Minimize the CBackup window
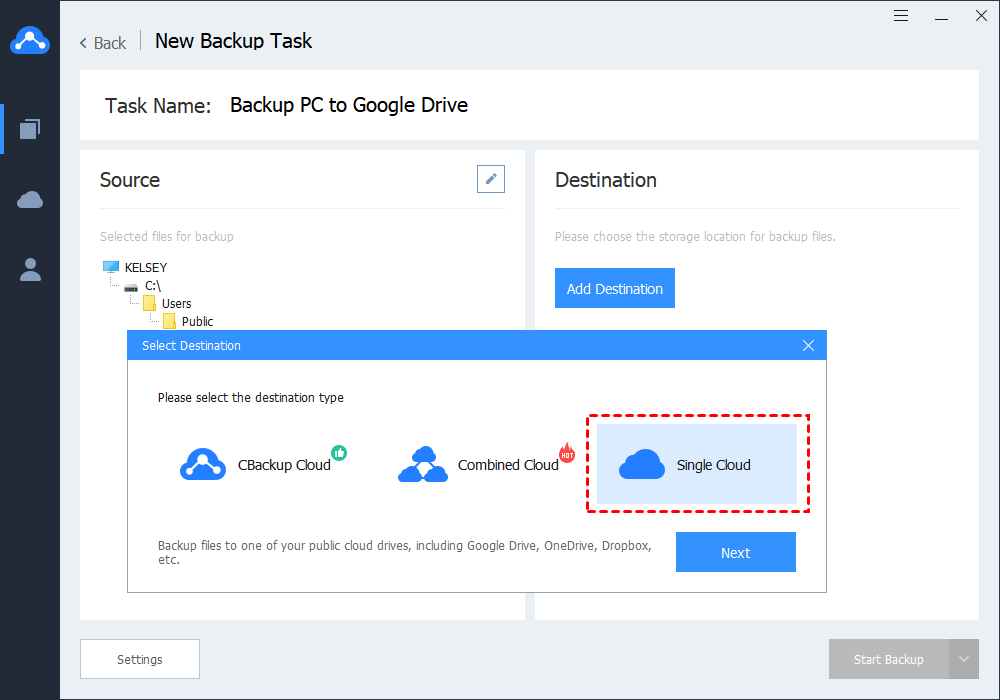The image size is (1000, 700). (941, 19)
